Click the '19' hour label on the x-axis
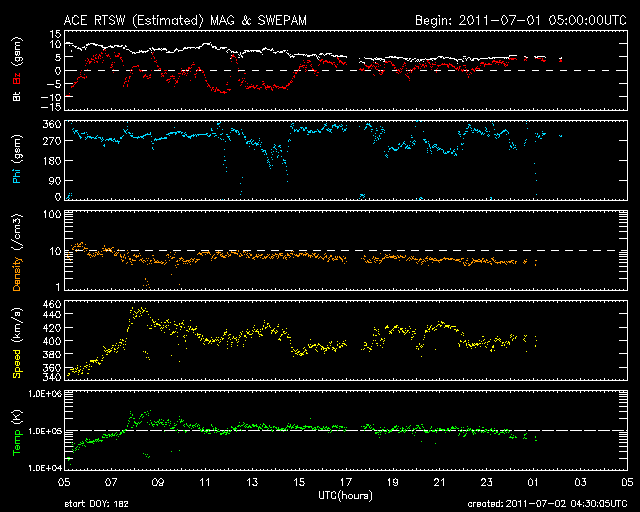This screenshot has height=512, width=640. tap(393, 483)
